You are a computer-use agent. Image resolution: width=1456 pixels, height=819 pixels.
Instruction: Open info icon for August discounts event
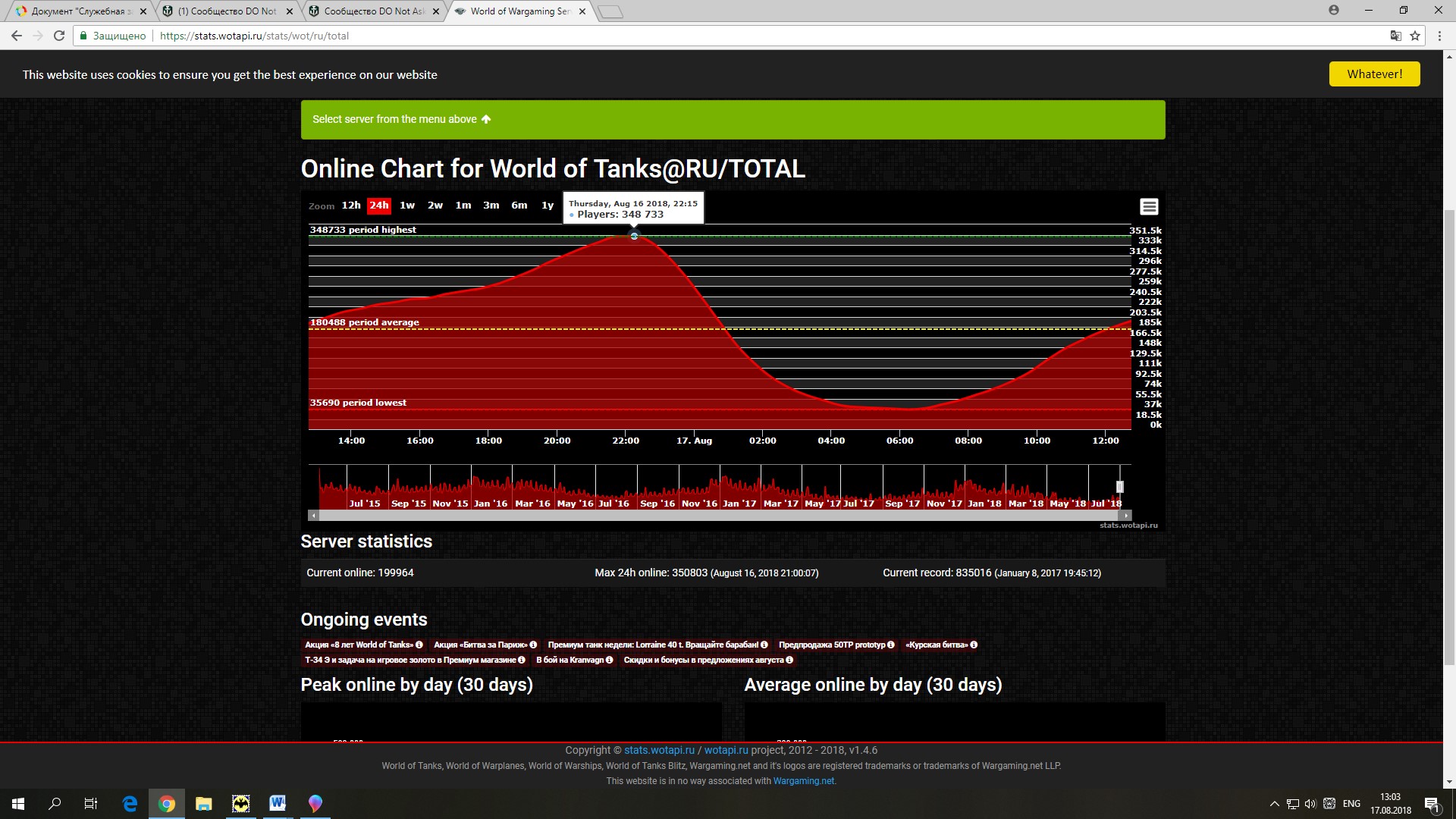(789, 660)
